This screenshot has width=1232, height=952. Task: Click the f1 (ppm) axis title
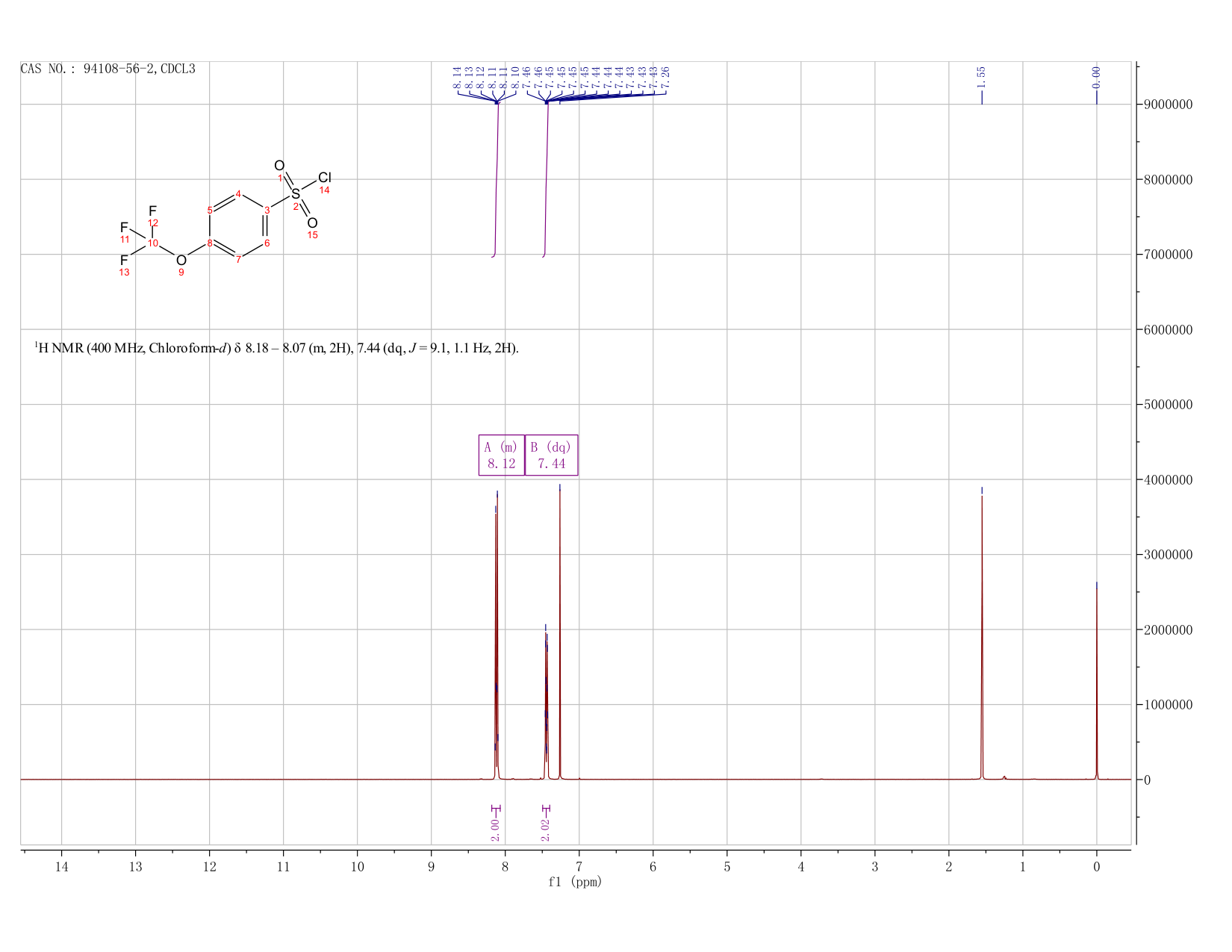coord(575,882)
